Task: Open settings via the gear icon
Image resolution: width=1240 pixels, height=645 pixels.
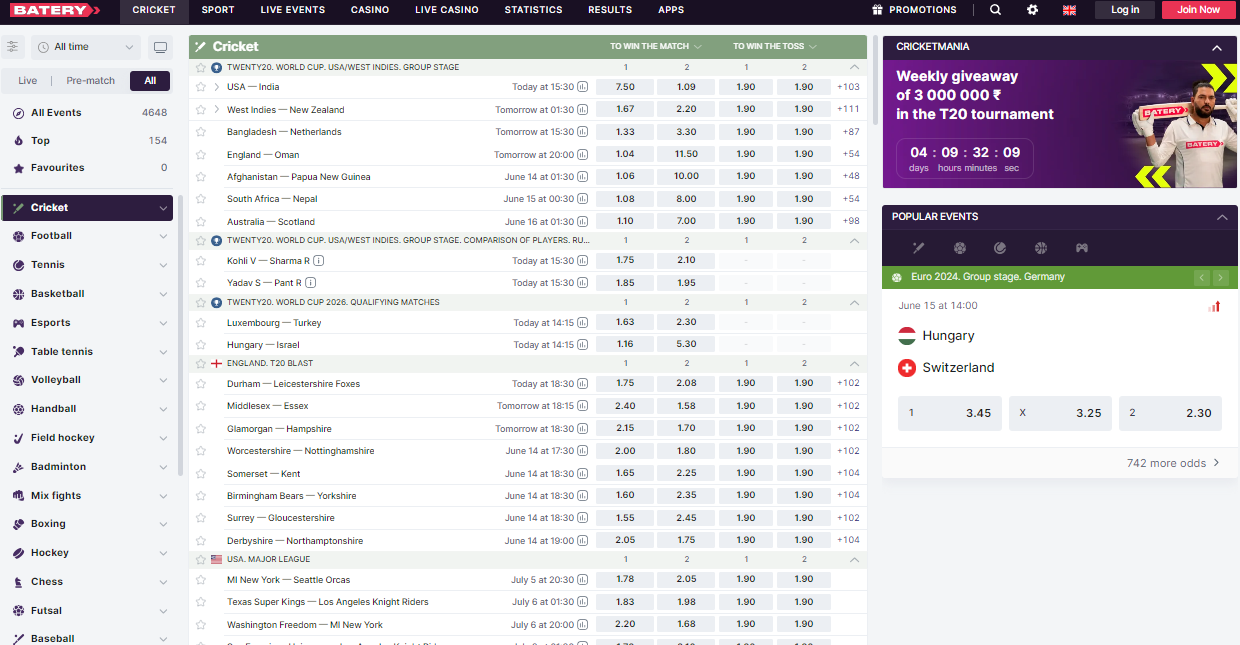Action: 1032,10
